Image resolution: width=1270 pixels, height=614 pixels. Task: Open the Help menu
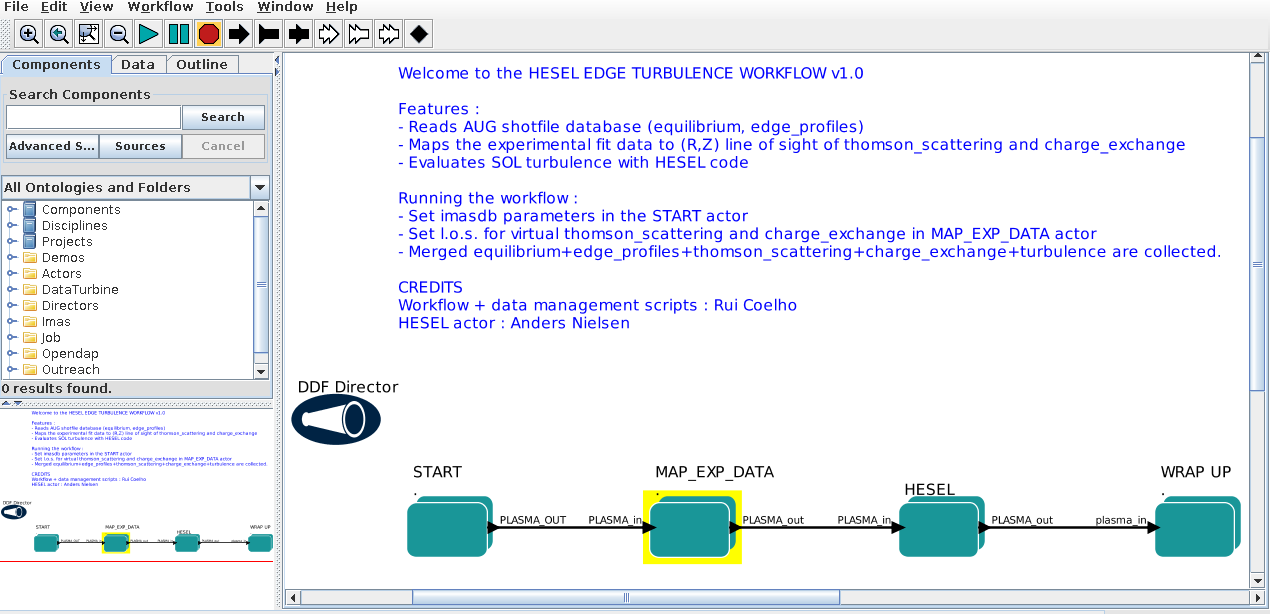[x=342, y=7]
